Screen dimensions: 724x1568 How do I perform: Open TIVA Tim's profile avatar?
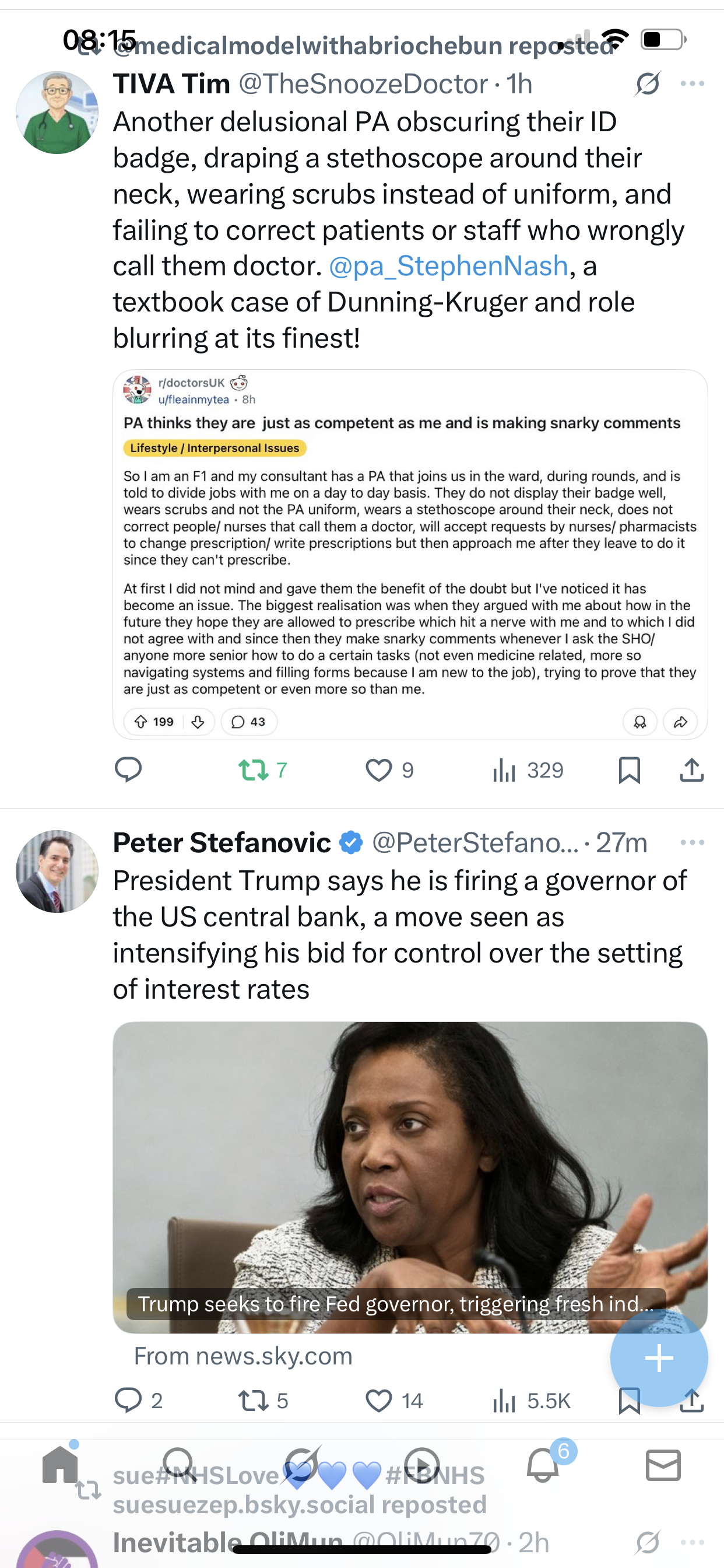[x=57, y=113]
